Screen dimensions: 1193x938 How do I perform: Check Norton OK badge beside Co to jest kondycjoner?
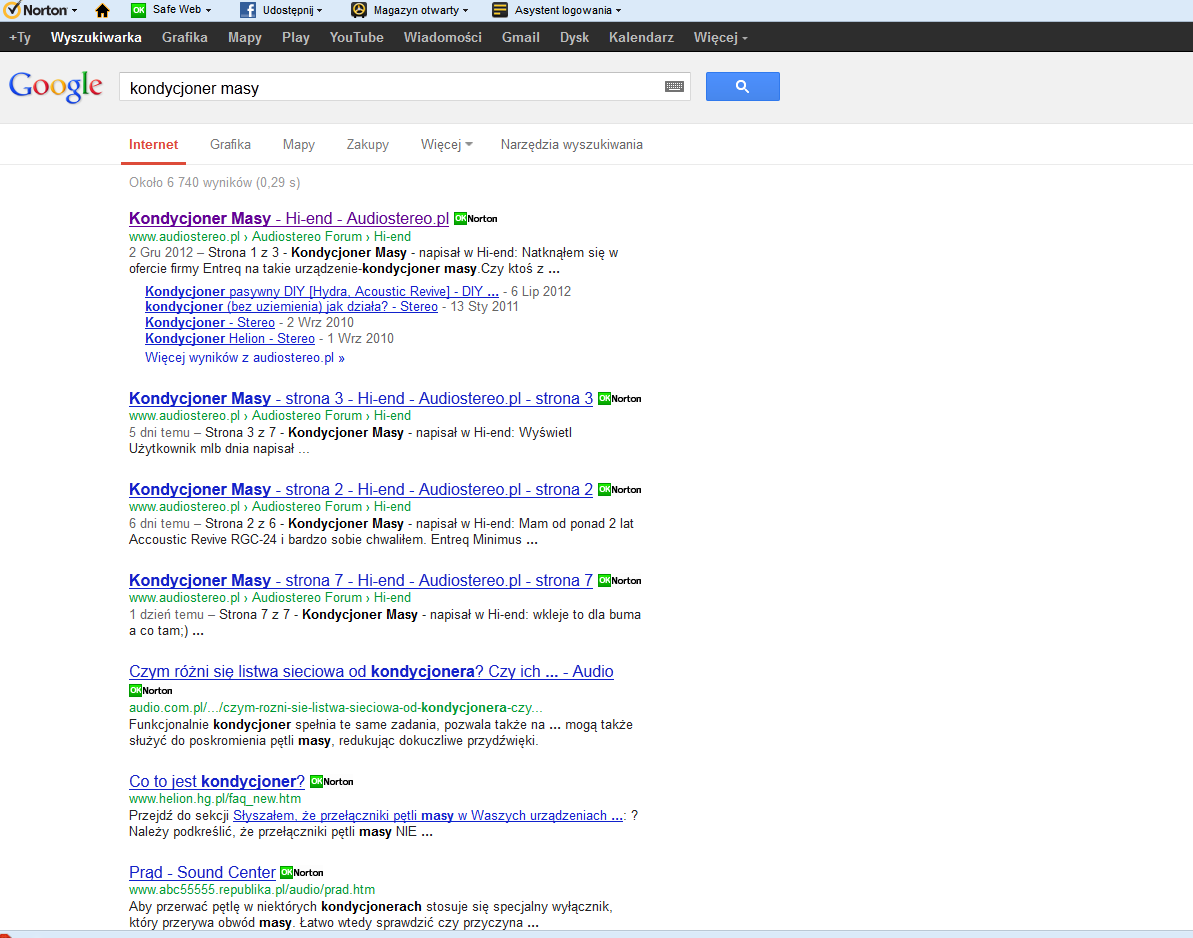pos(332,782)
